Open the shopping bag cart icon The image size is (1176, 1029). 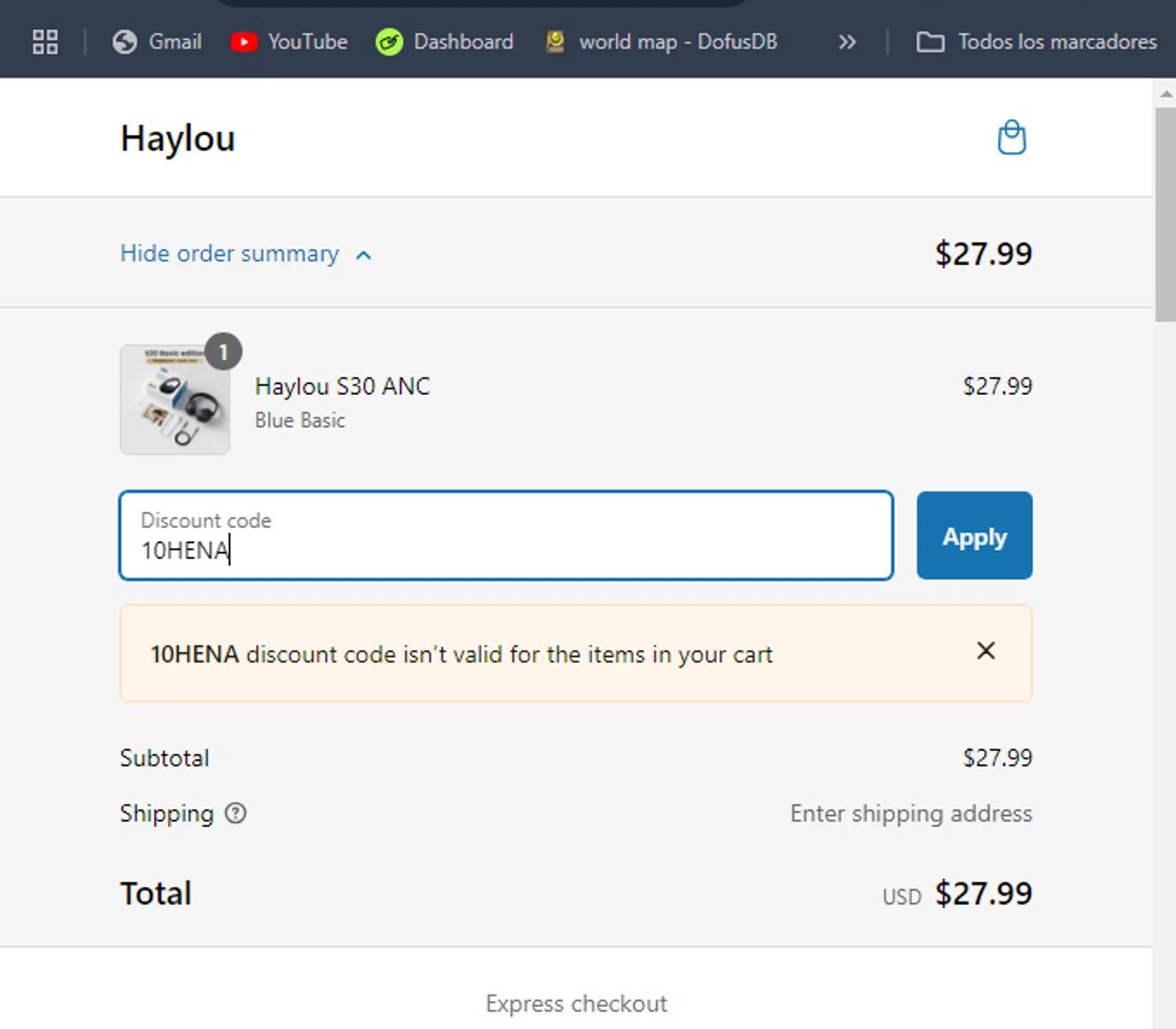tap(1011, 138)
